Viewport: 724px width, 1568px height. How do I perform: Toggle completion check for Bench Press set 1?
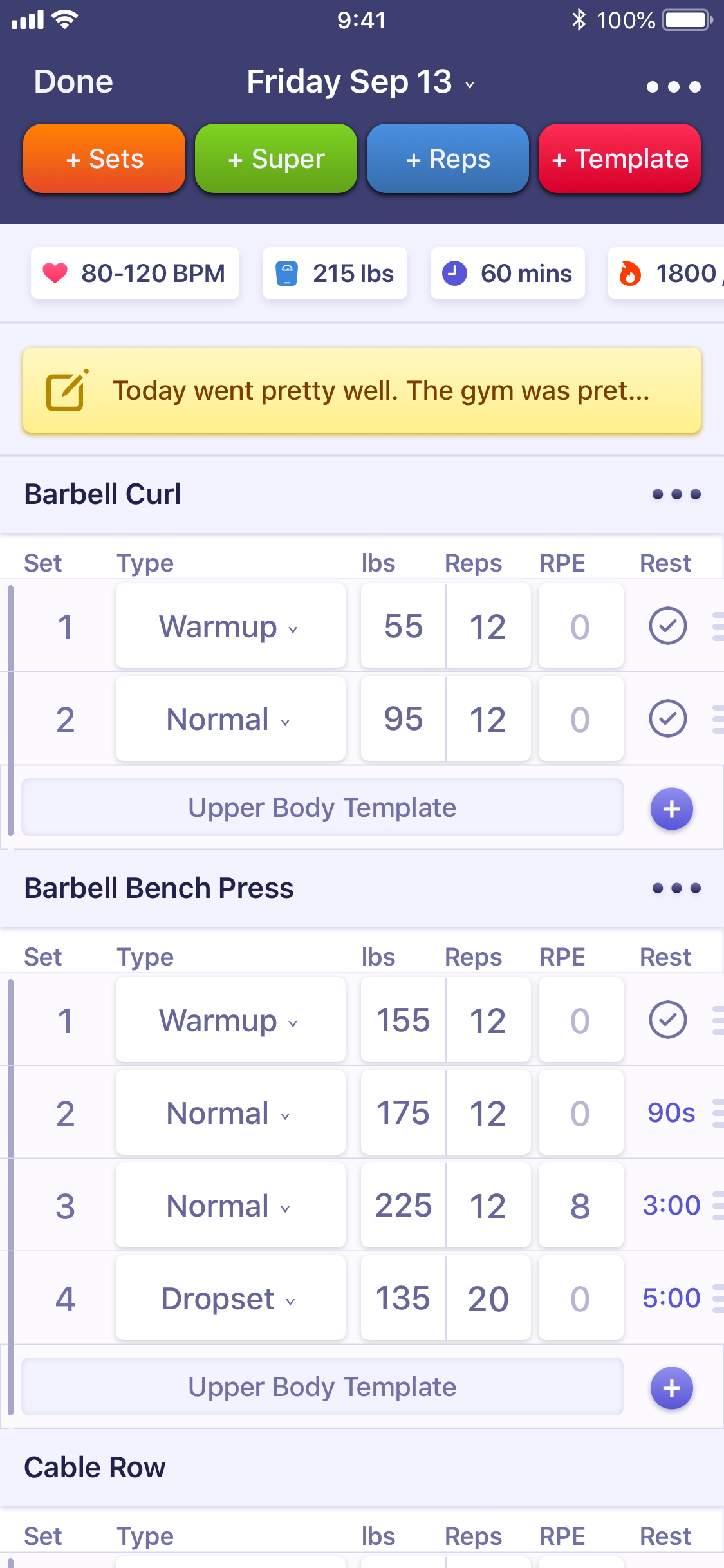[667, 1020]
